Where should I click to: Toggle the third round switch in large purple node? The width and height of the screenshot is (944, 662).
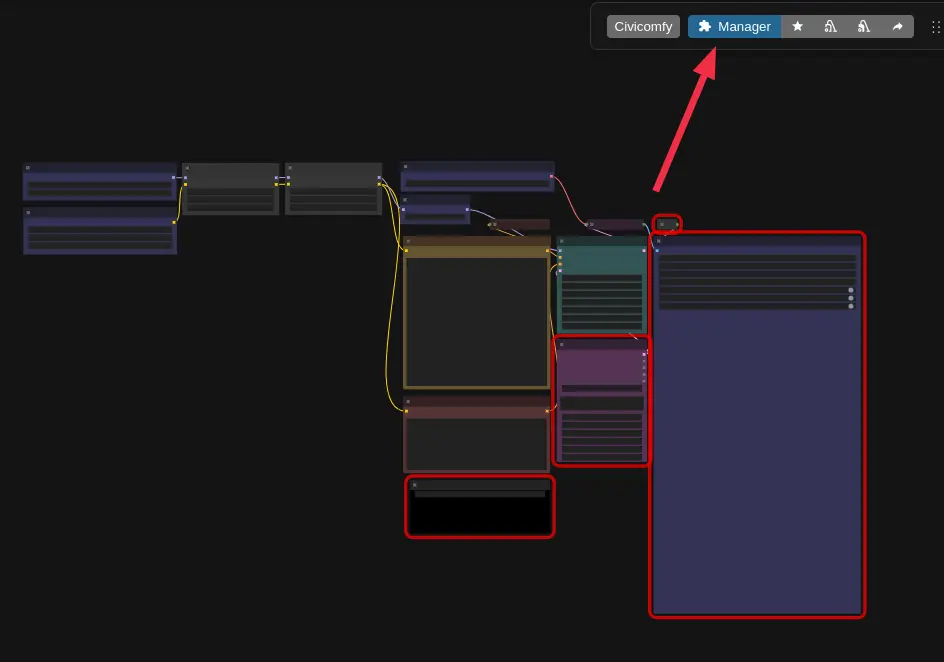pos(851,306)
